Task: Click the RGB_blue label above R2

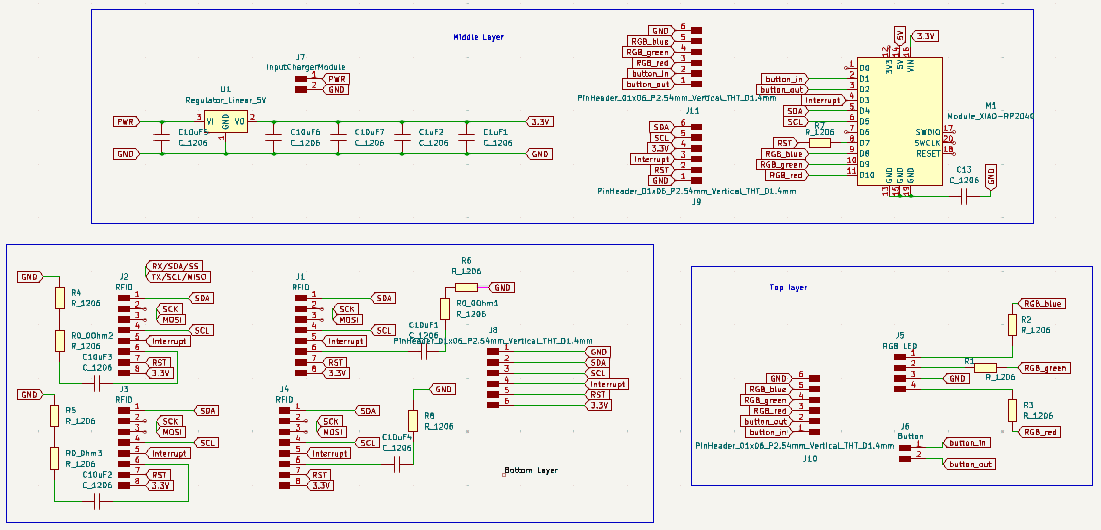Action: click(1043, 304)
